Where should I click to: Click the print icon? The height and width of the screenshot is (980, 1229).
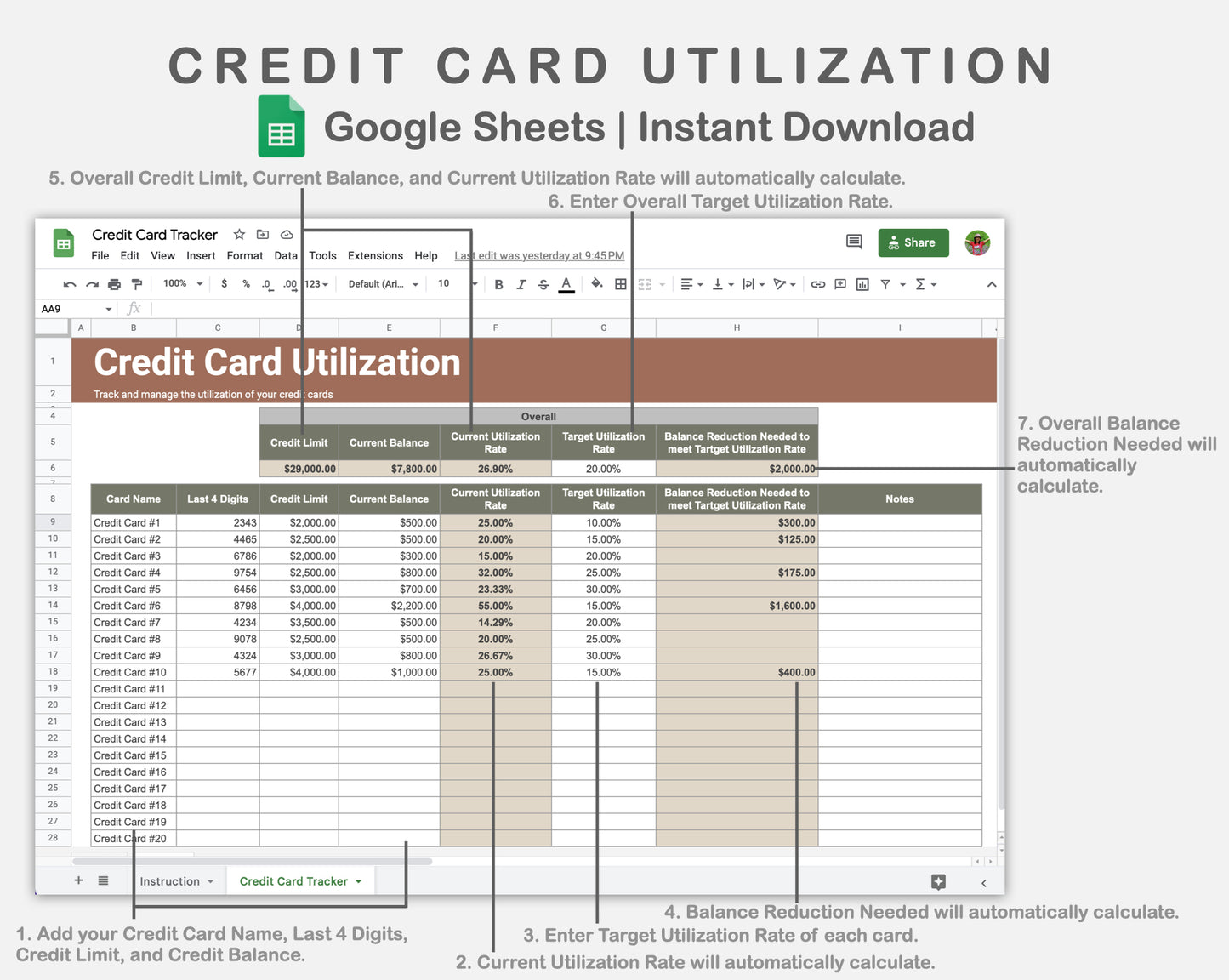114,284
